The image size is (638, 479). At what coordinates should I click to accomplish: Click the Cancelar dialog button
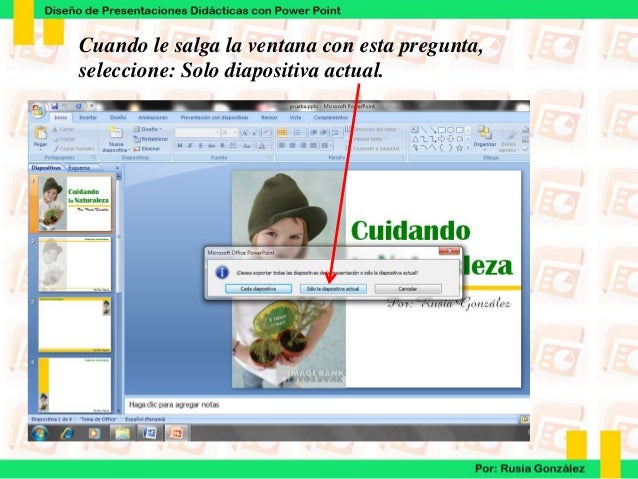tap(408, 289)
